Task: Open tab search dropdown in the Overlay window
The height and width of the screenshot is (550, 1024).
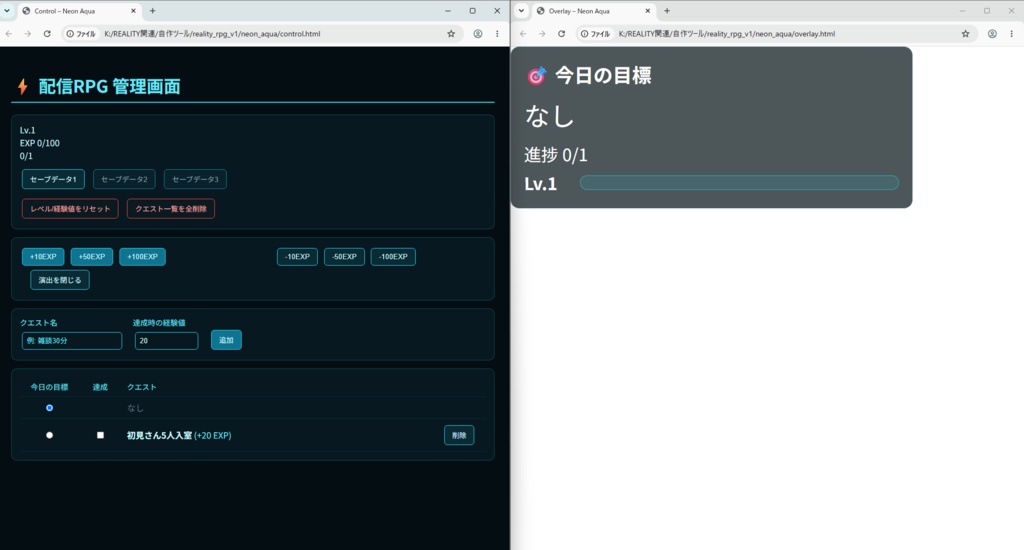Action: [x=521, y=11]
